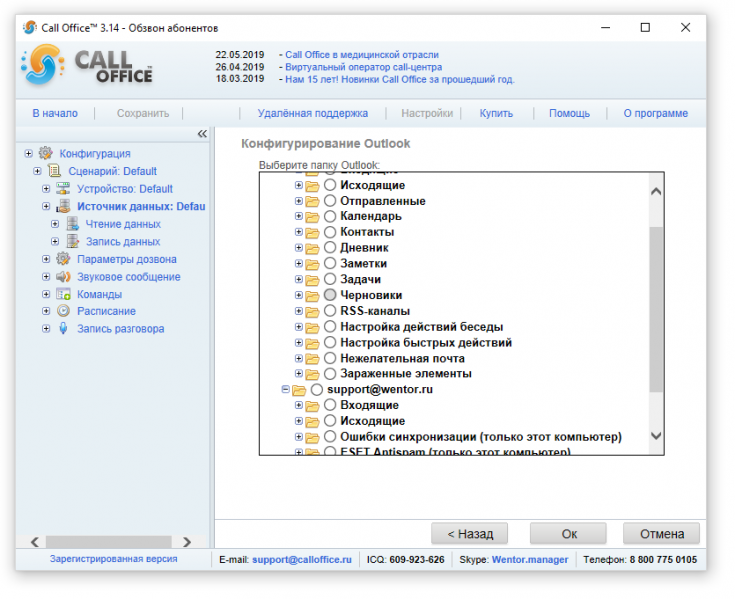Expand the Конфигурация tree node
The image size is (735, 599).
[29, 153]
